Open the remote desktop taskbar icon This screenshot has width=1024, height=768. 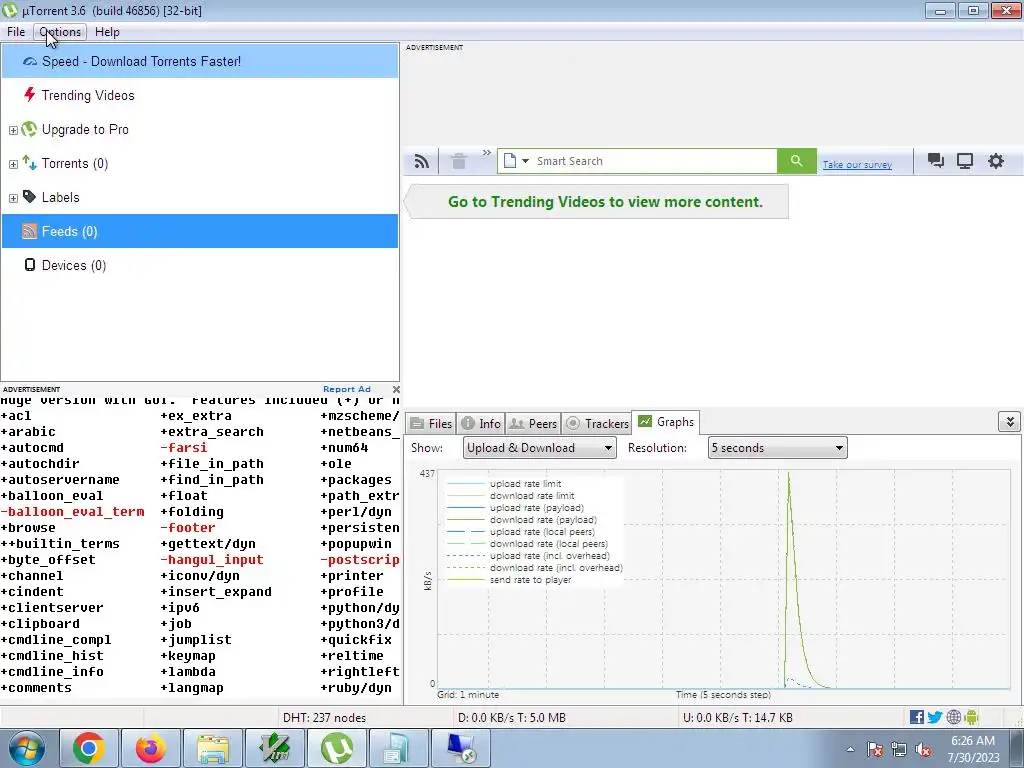point(461,748)
